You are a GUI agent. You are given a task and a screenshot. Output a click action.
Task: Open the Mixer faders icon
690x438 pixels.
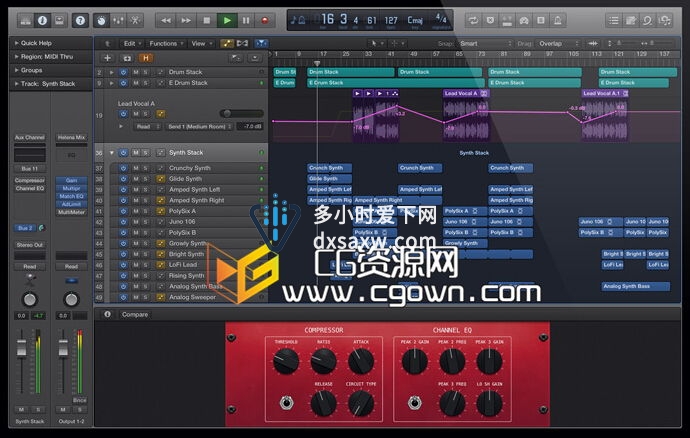(118, 20)
